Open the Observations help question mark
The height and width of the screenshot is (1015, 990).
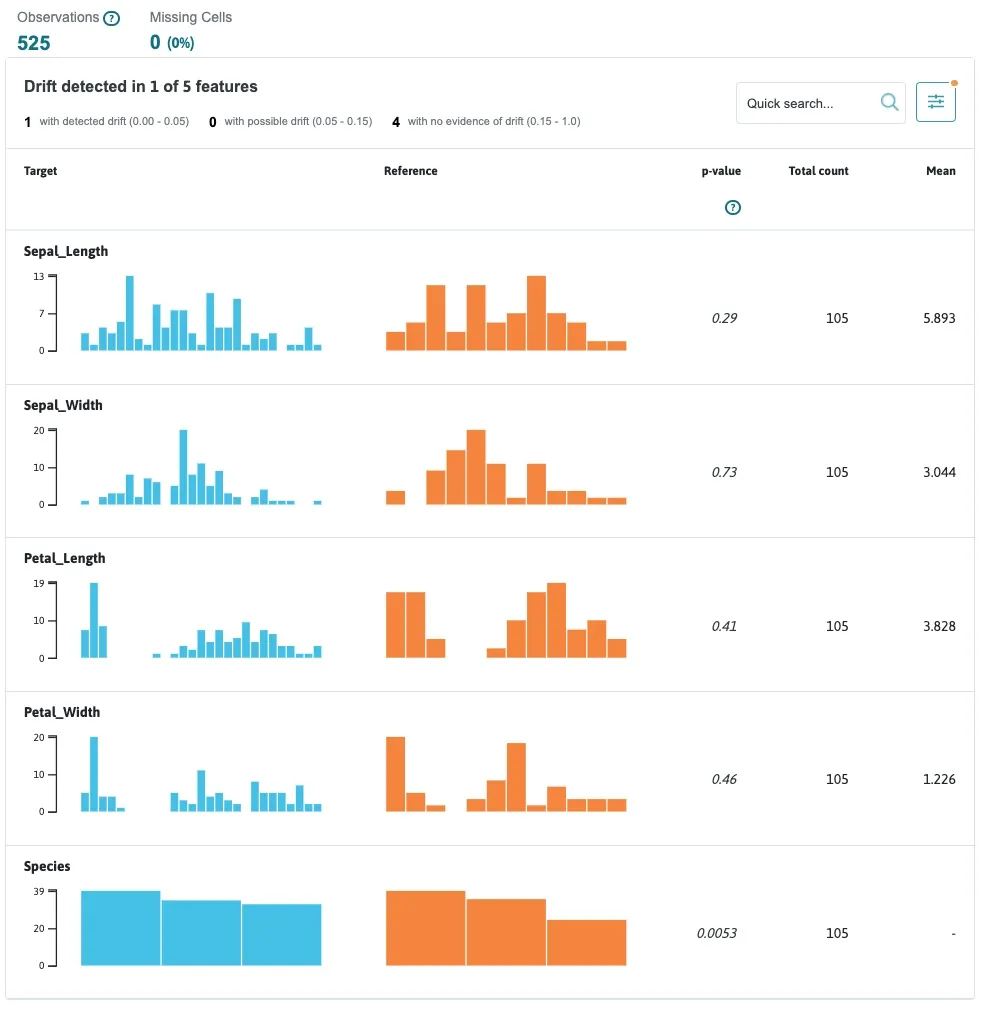[x=111, y=16]
